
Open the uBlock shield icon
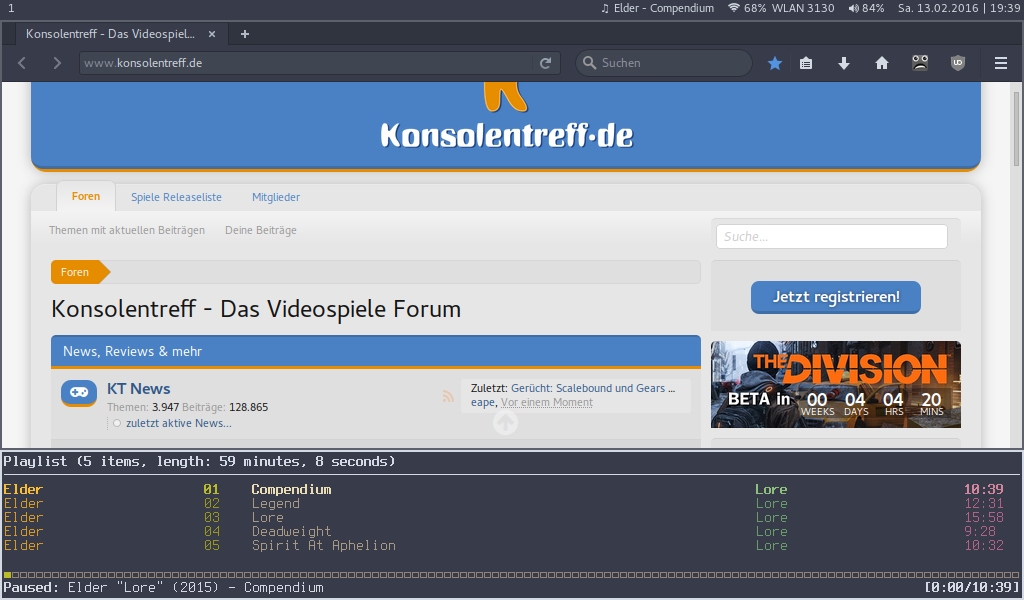pos(958,63)
